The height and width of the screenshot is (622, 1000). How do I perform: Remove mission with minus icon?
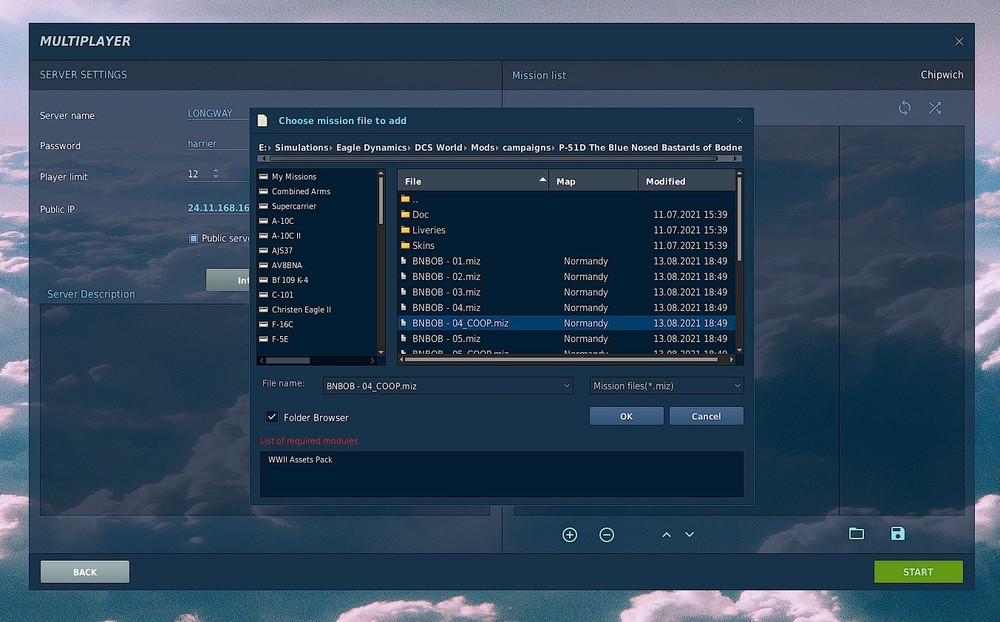(x=607, y=535)
